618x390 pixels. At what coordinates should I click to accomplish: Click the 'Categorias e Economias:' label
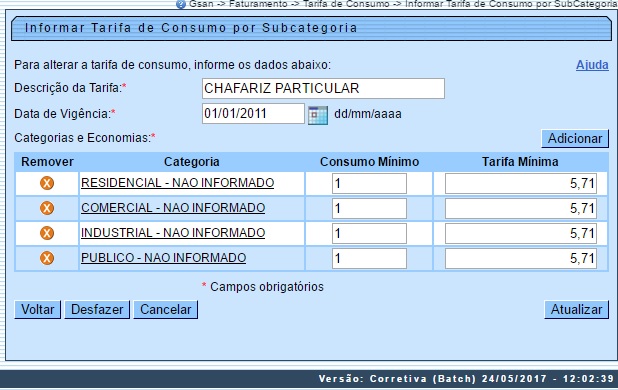82,138
